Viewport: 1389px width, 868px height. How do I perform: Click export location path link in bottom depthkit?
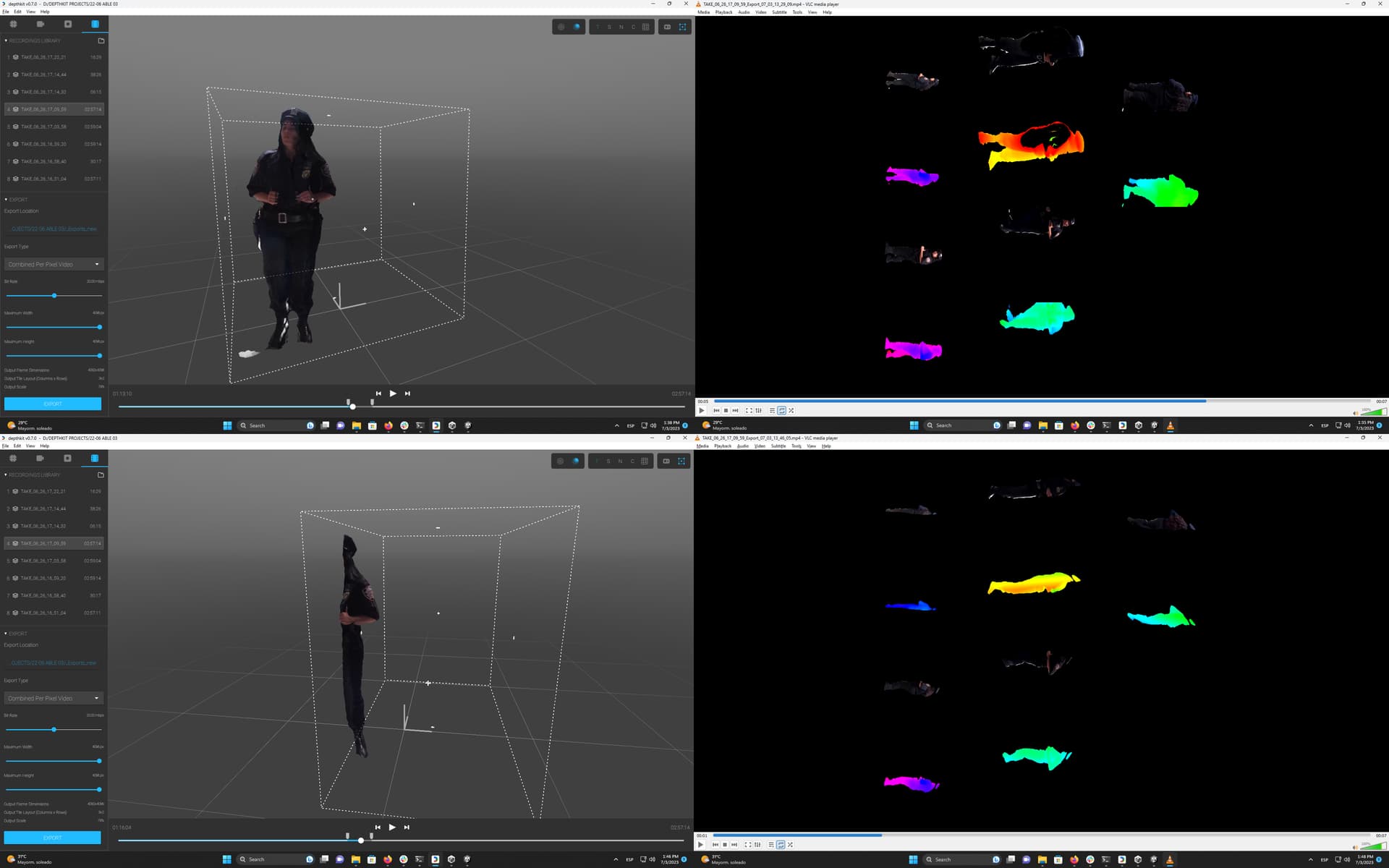pyautogui.click(x=54, y=663)
